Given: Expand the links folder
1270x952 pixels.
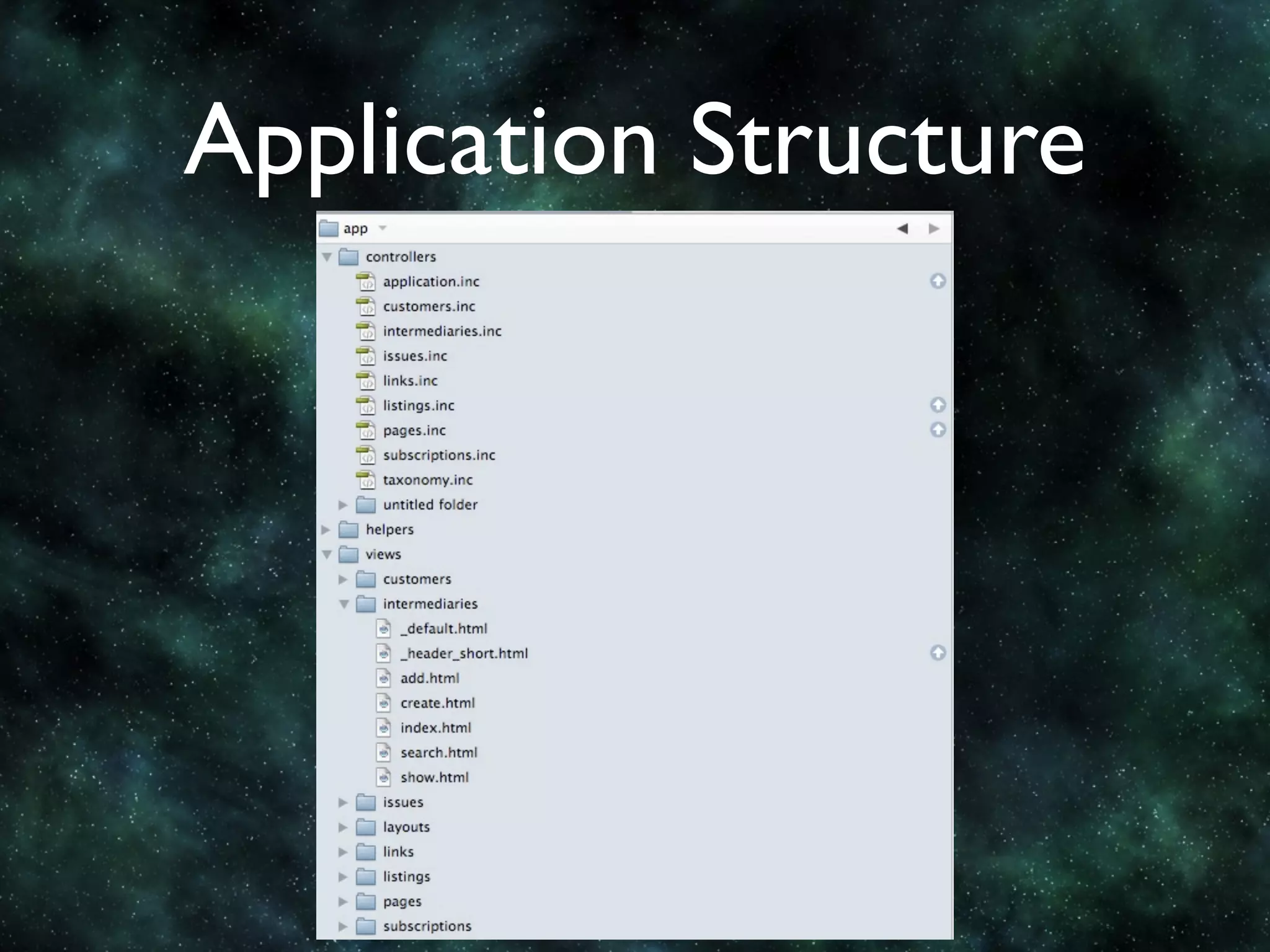Looking at the screenshot, I should pyautogui.click(x=343, y=852).
